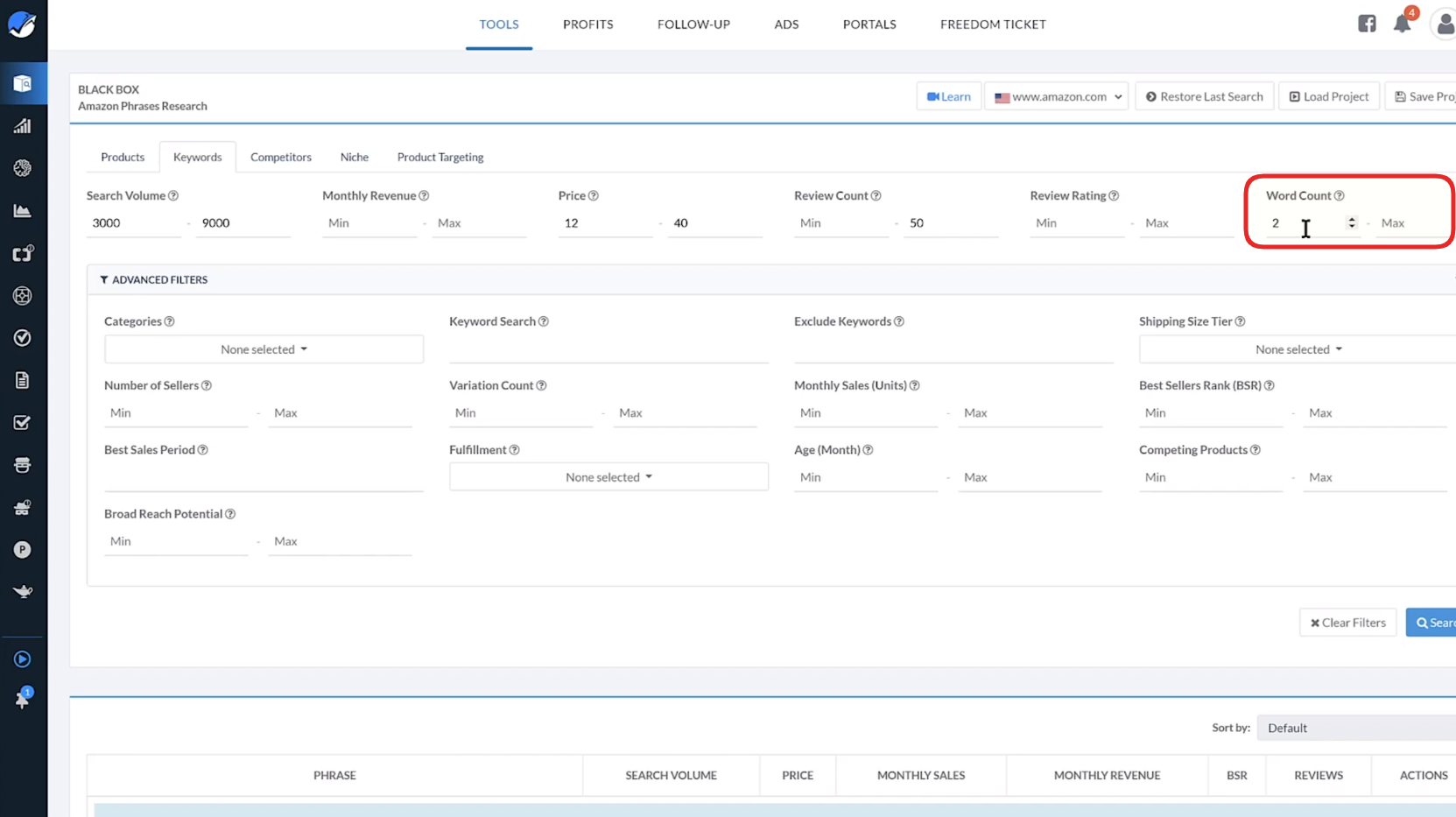Switch to the Product Targeting tab

440,158
